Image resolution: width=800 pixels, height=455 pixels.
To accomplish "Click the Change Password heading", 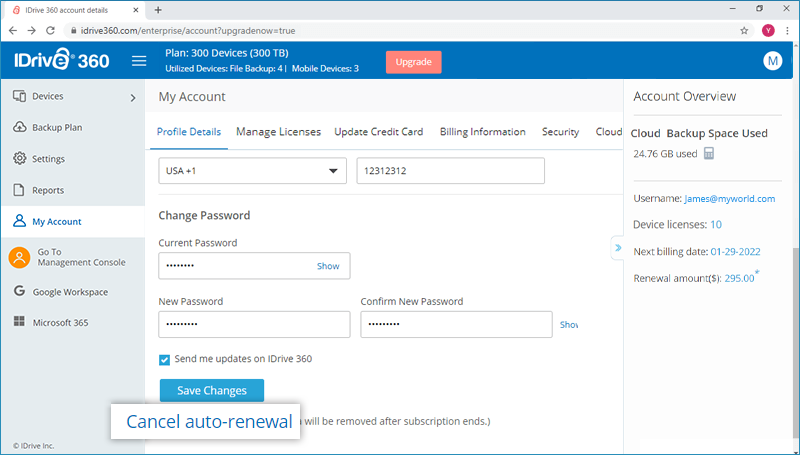I will tap(204, 215).
